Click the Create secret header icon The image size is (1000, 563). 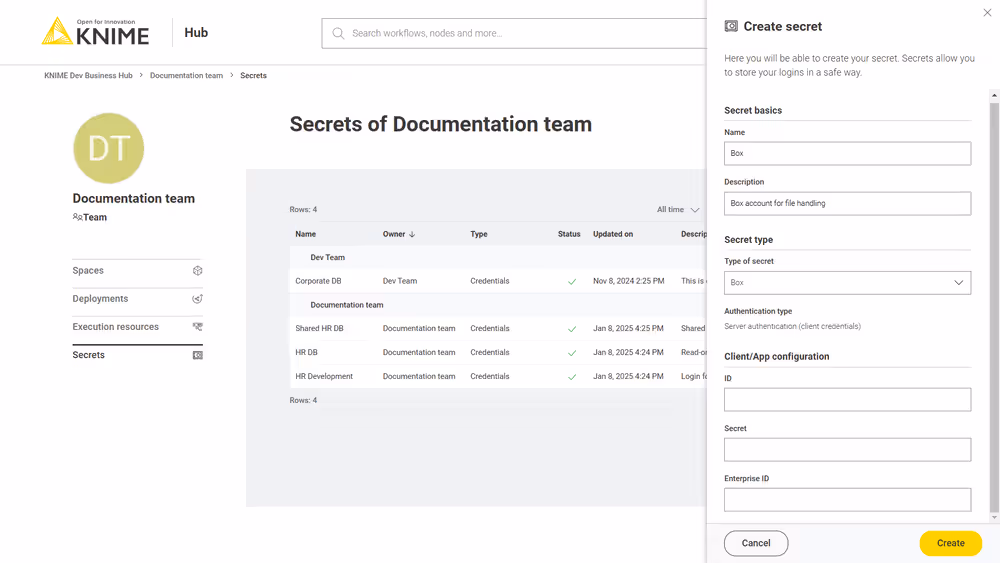click(x=731, y=26)
